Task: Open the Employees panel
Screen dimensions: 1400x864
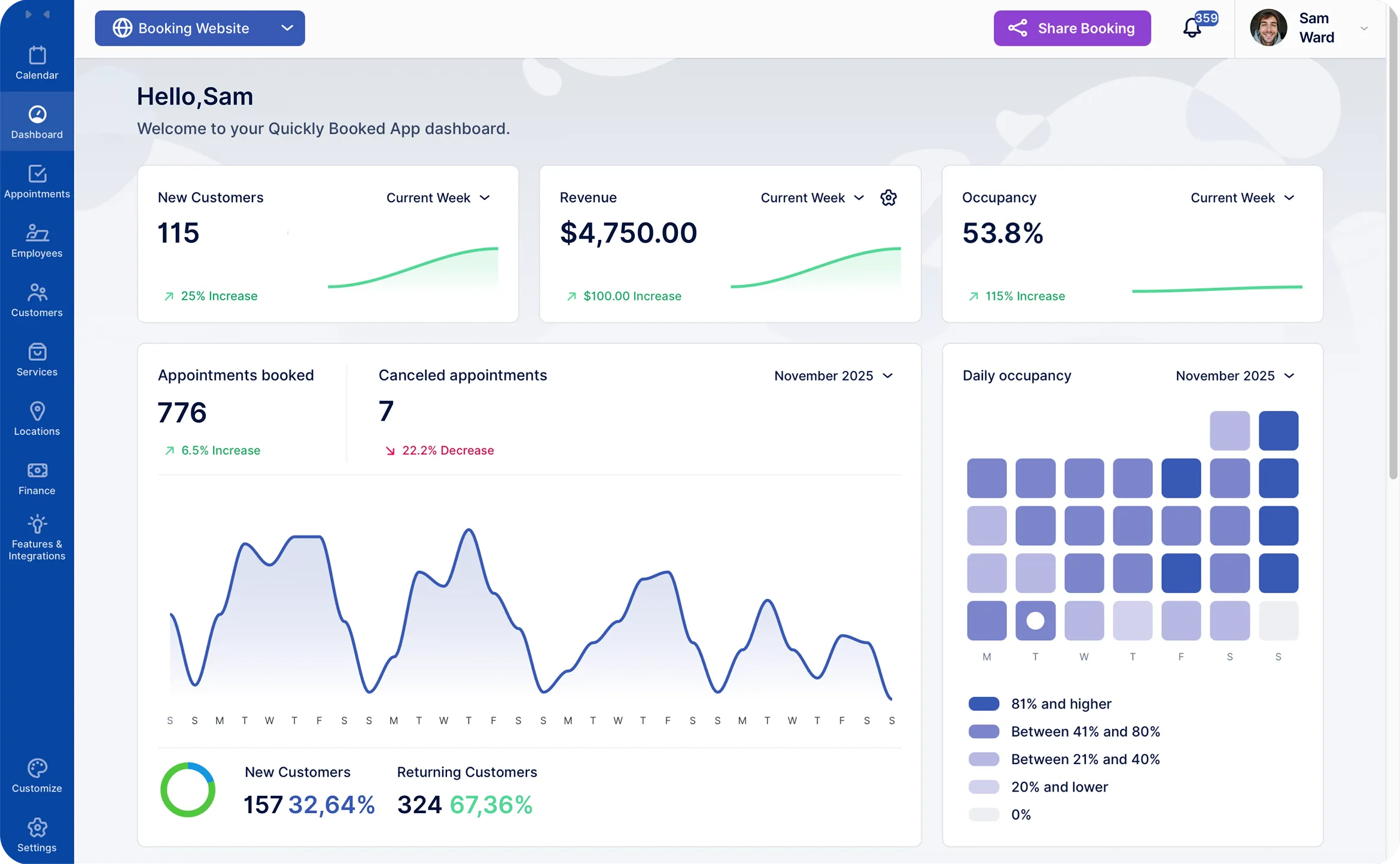Action: [37, 240]
